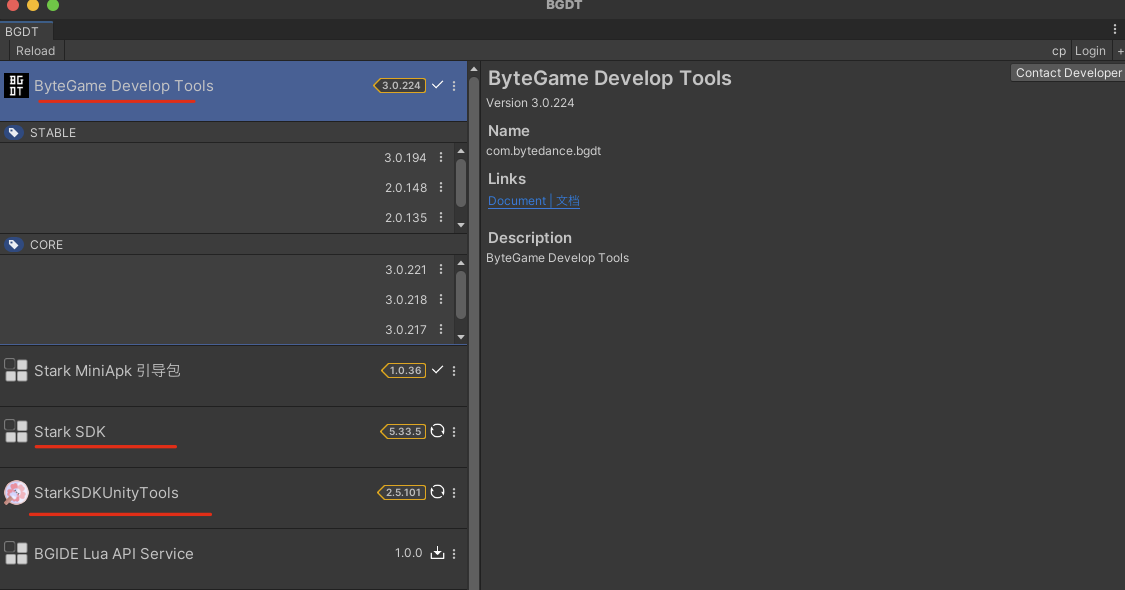This screenshot has width=1125, height=590.
Task: Click the 2.5.101 version badge
Action: click(402, 492)
